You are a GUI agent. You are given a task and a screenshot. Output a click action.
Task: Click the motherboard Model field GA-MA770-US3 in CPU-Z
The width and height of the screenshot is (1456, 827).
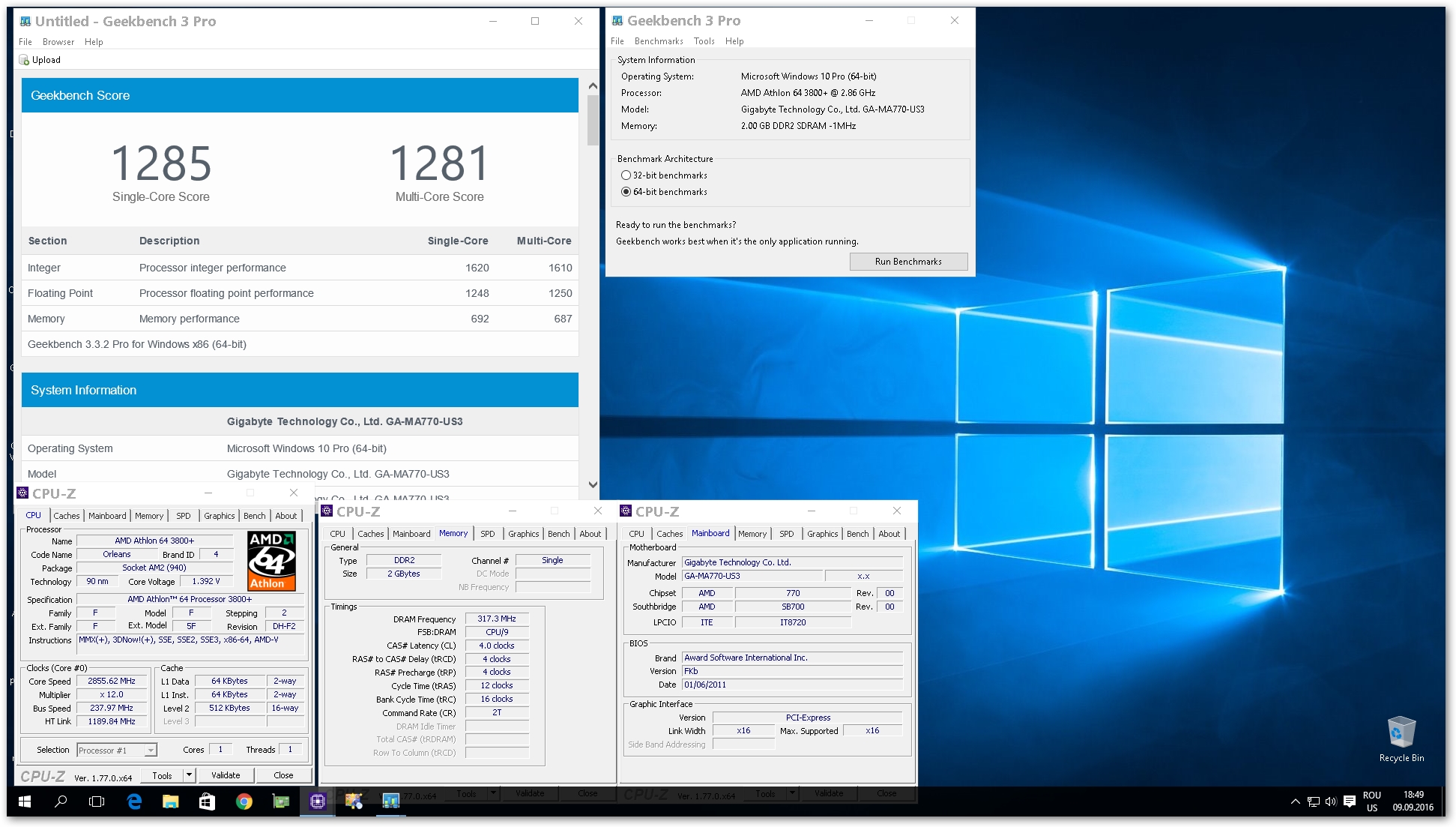752,576
